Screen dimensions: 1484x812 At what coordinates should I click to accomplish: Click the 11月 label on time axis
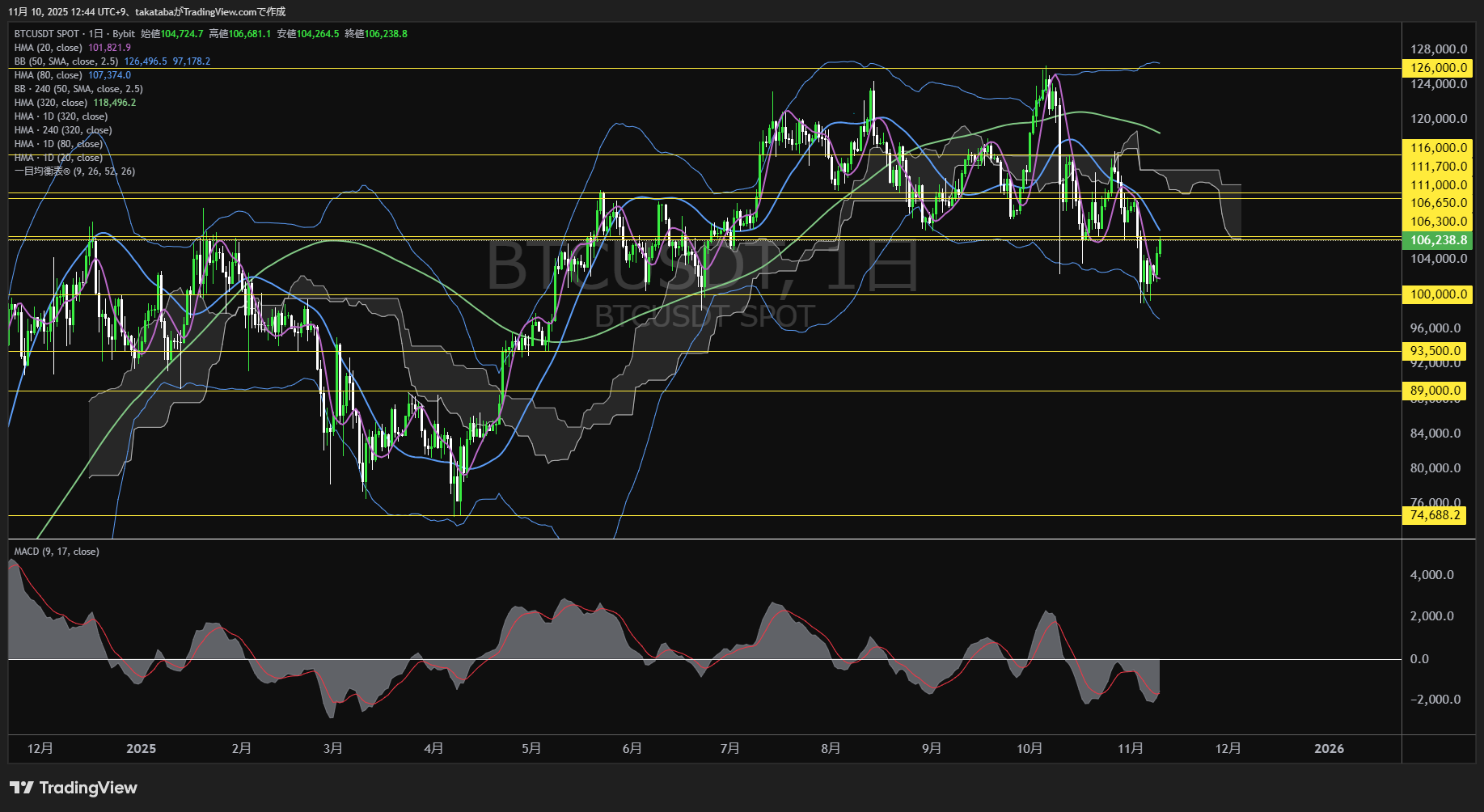tap(1131, 749)
